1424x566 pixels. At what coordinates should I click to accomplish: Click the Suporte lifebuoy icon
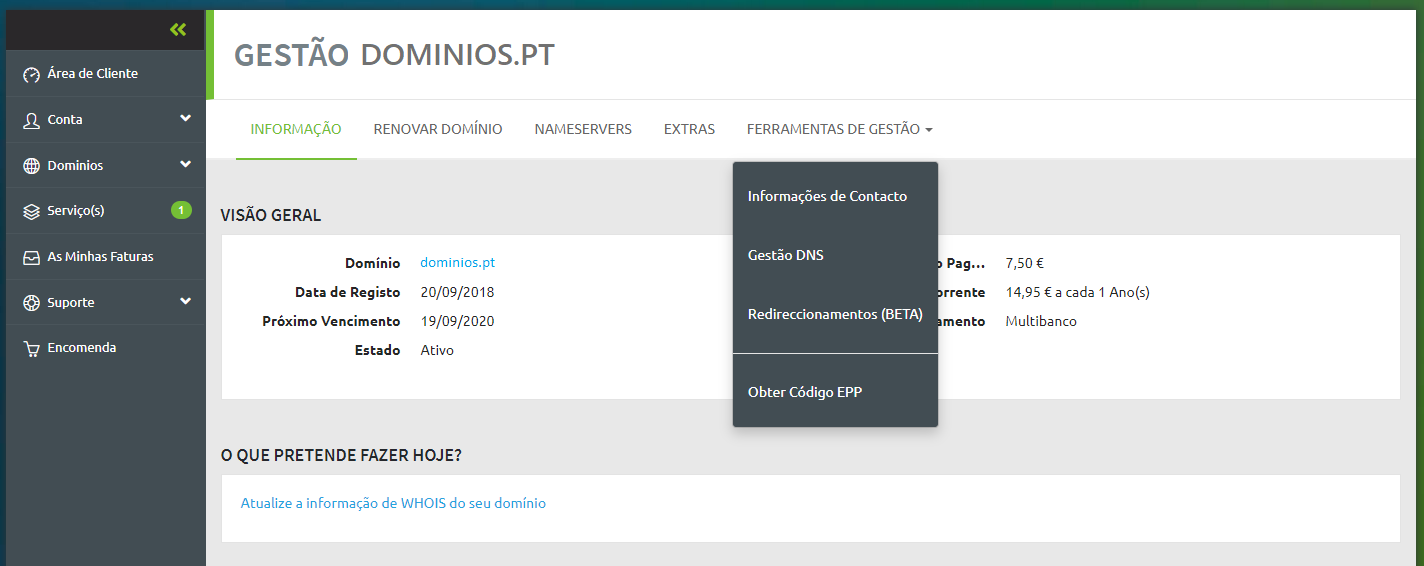pyautogui.click(x=31, y=303)
